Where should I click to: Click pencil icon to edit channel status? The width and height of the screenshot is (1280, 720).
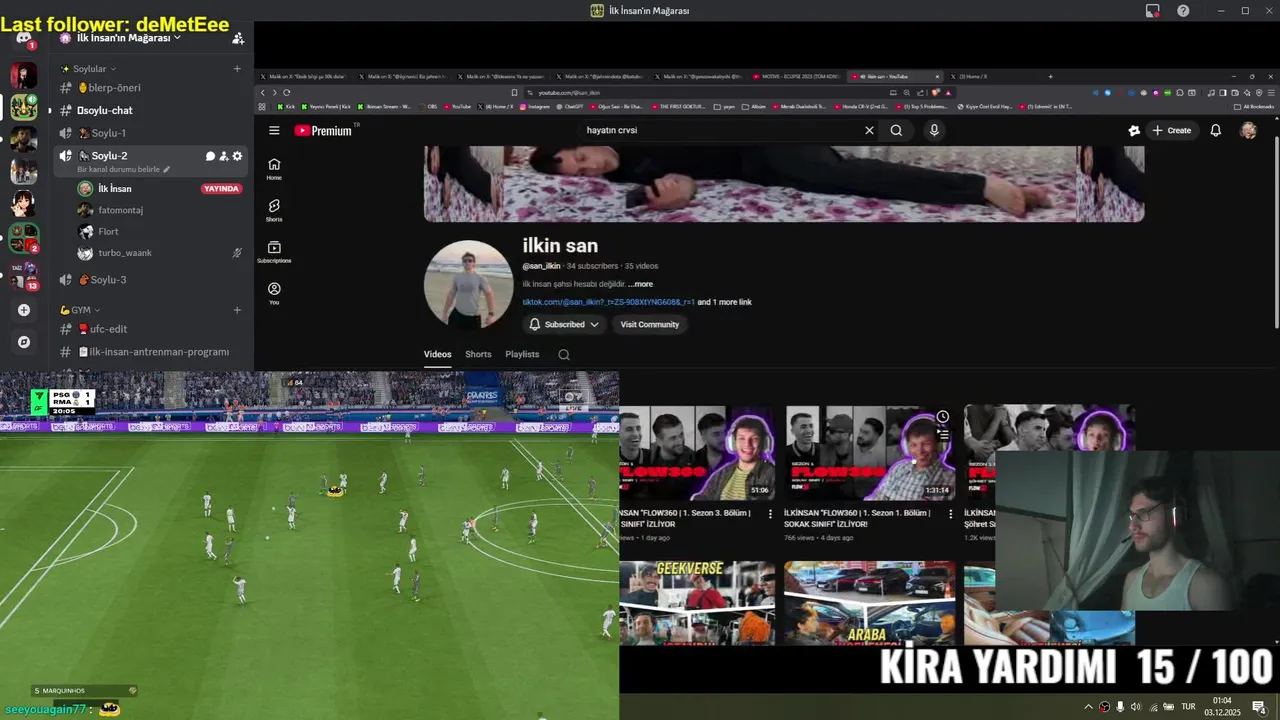click(x=167, y=170)
